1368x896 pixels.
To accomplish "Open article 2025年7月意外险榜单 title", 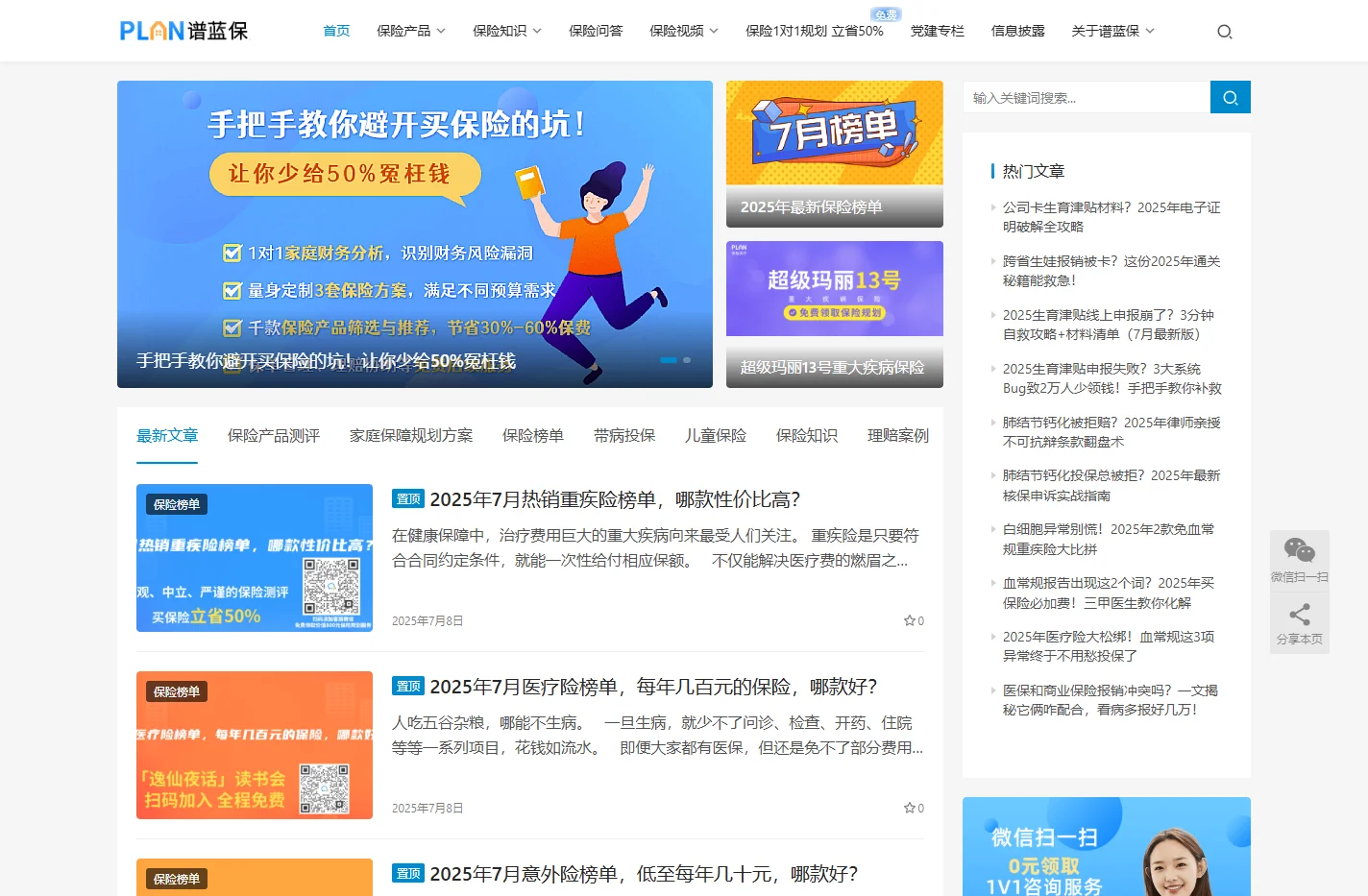I will (644, 874).
